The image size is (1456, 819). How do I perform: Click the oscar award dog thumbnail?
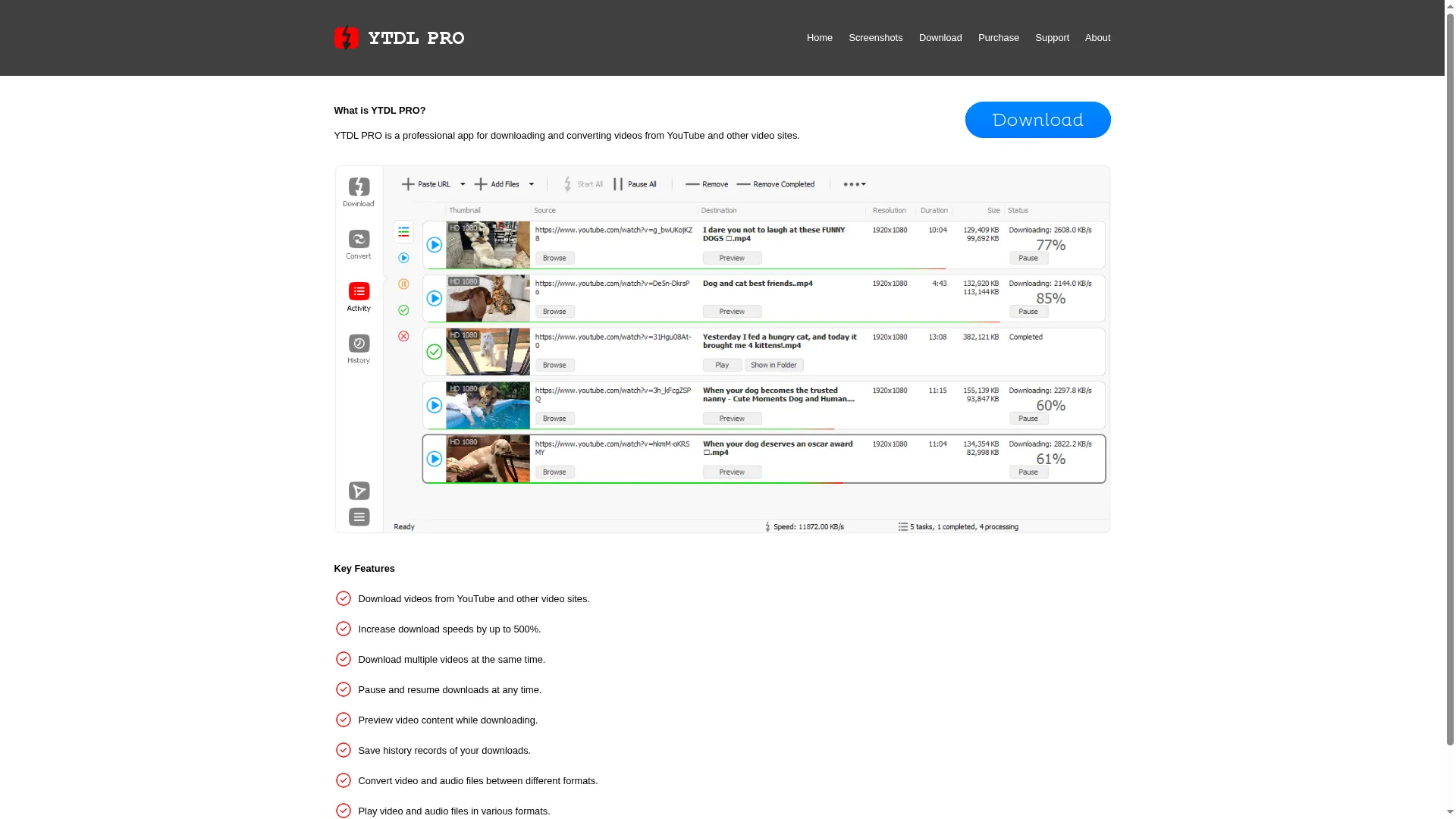[x=488, y=459]
